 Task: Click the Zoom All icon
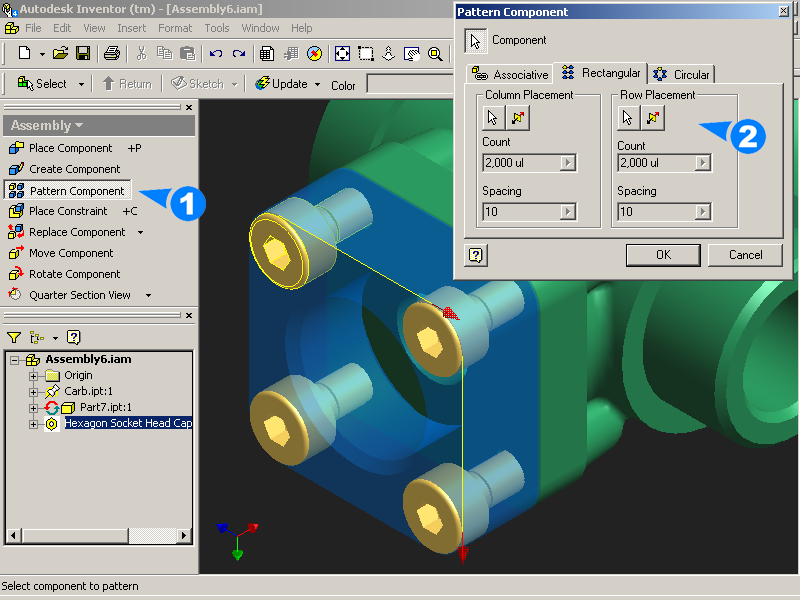point(342,53)
